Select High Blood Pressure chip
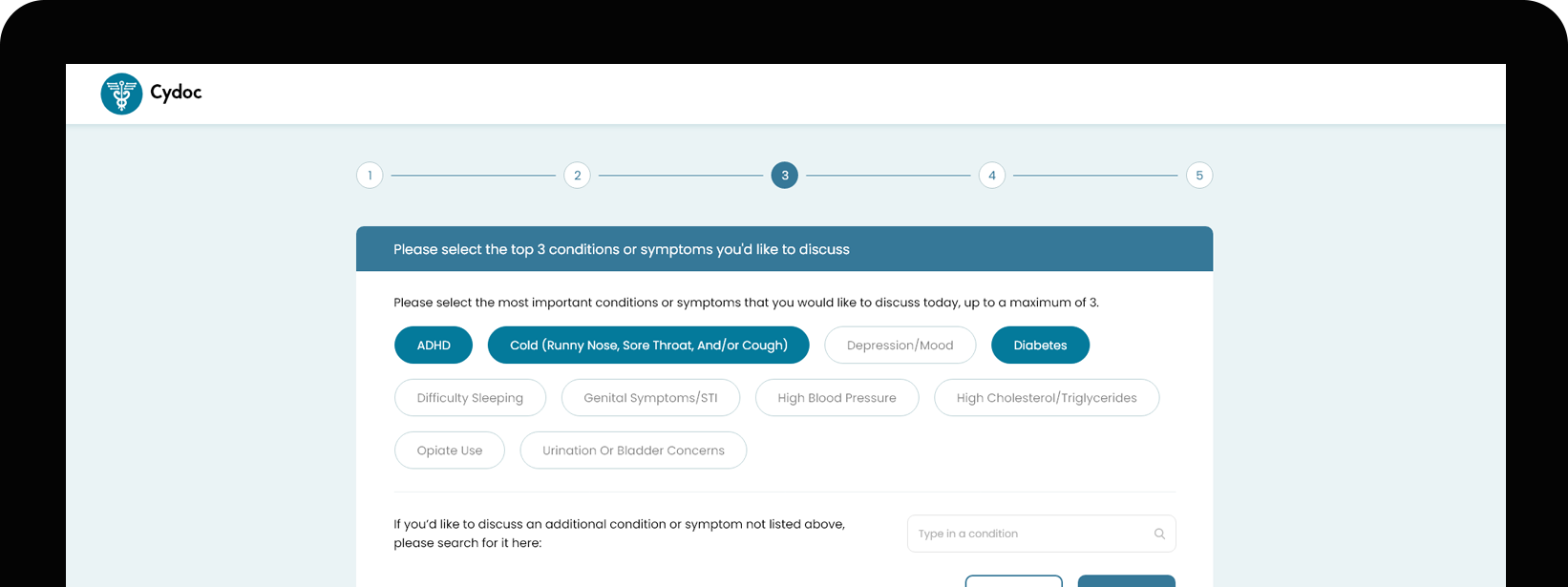This screenshot has width=1568, height=587. point(837,398)
